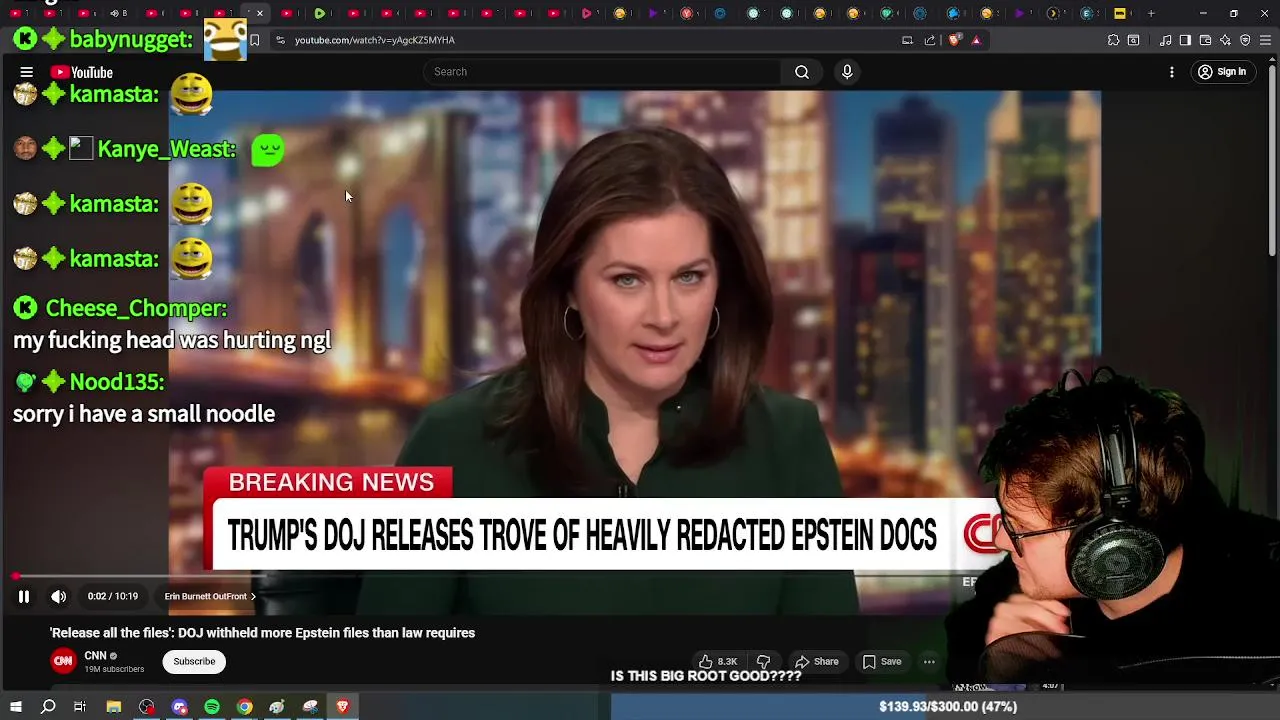The height and width of the screenshot is (720, 1280).
Task: Open Spotify from the taskbar
Action: pyautogui.click(x=212, y=707)
